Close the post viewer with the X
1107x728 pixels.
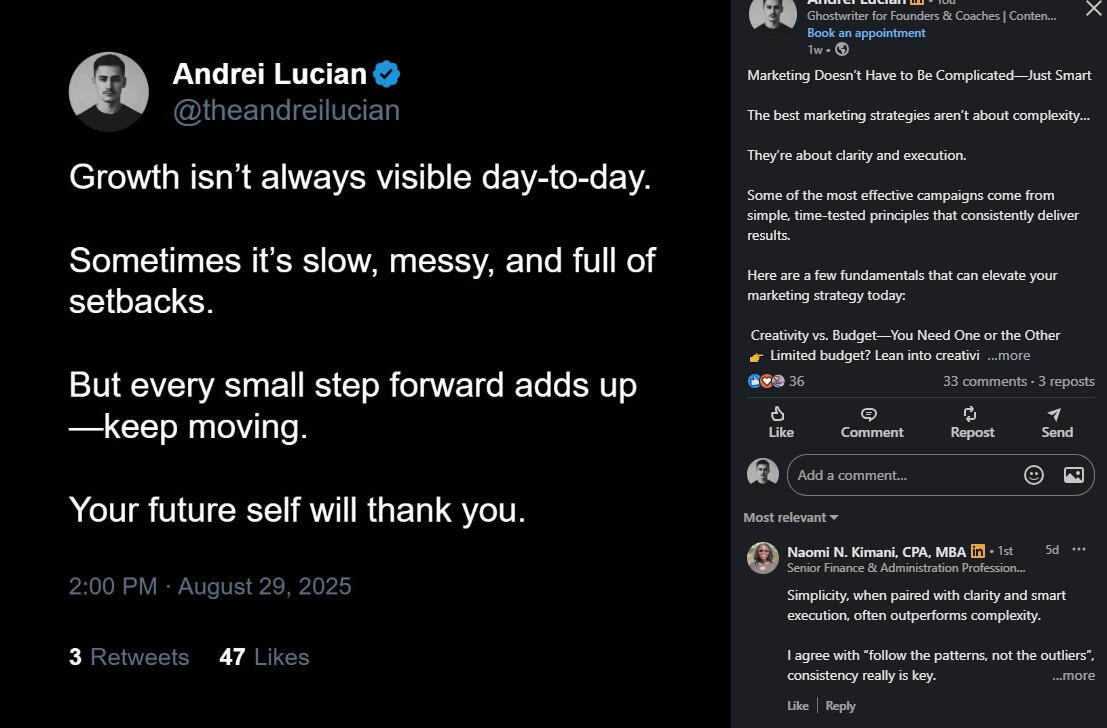point(1093,9)
